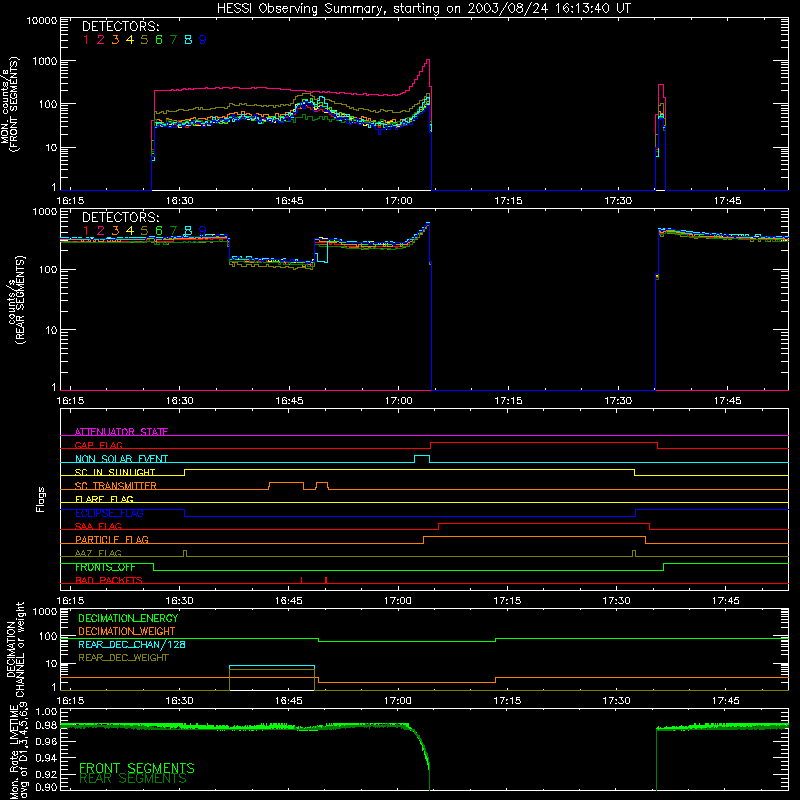Screen dimensions: 800x800
Task: Select the 'NON_SOLAR_EVENT' flag label
Action: point(121,459)
